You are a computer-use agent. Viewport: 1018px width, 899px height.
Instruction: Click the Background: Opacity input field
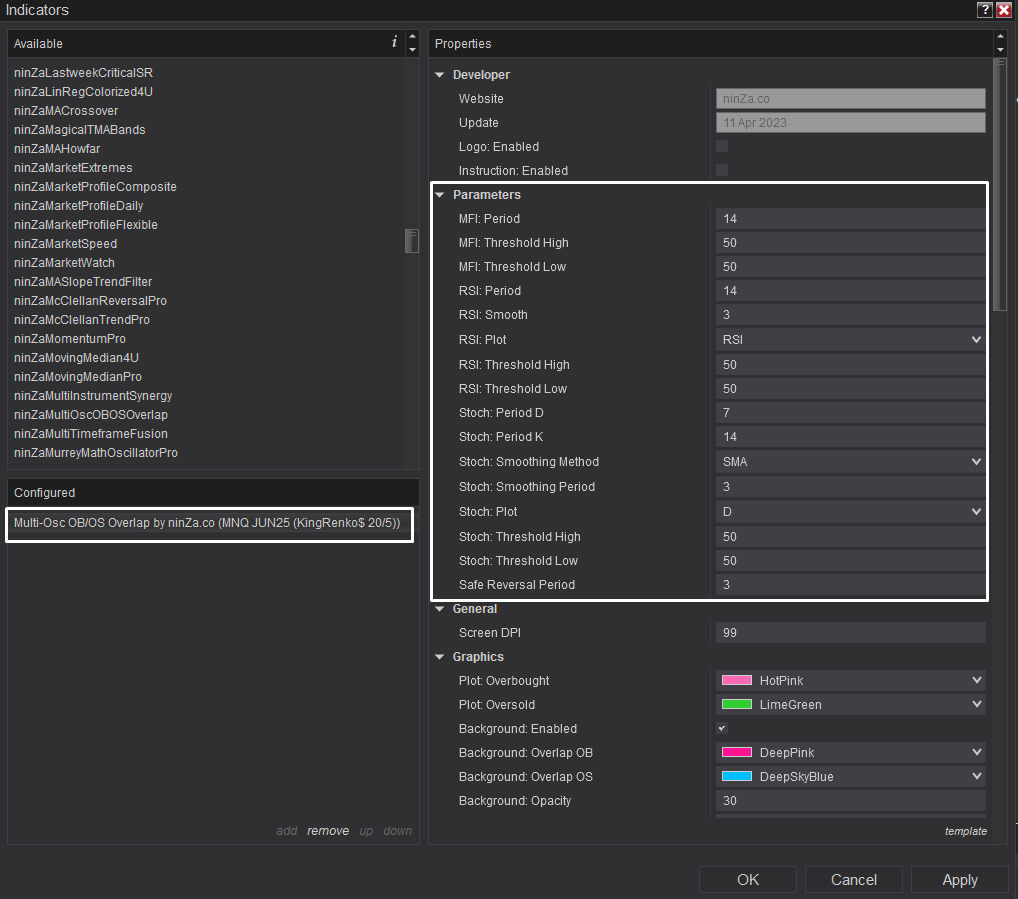pos(850,800)
